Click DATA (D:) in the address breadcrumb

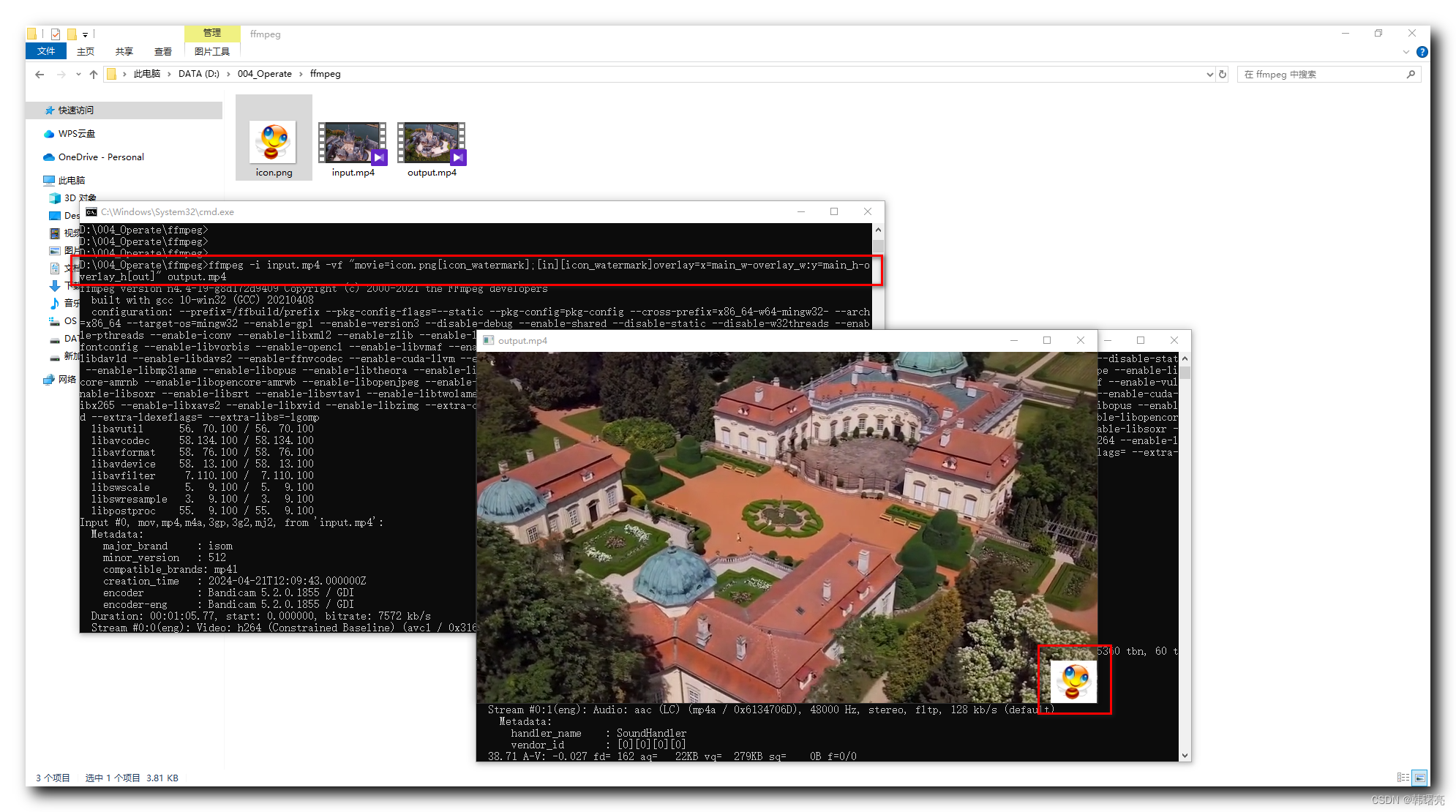199,74
